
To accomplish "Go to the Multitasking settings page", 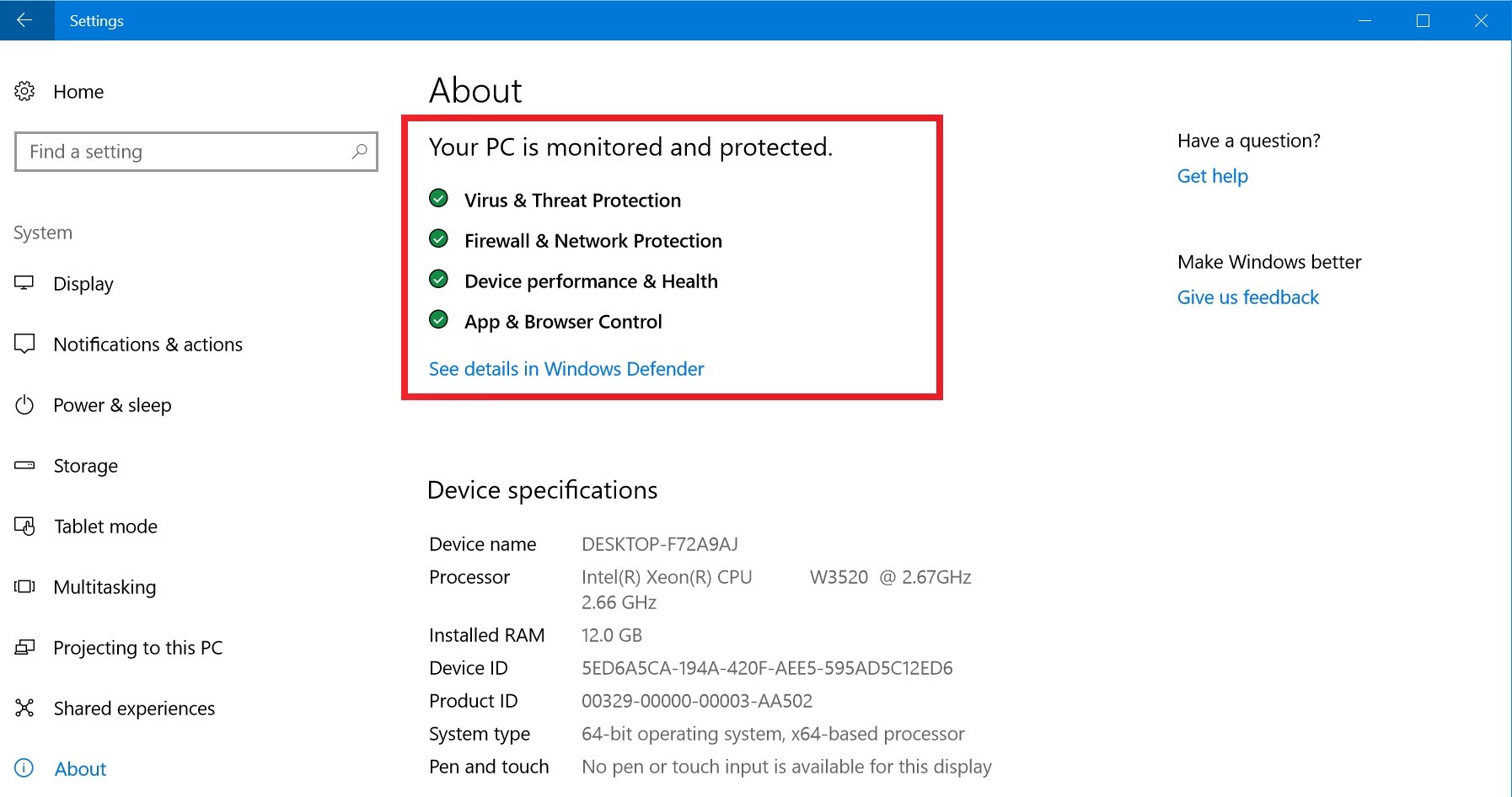I will [105, 587].
